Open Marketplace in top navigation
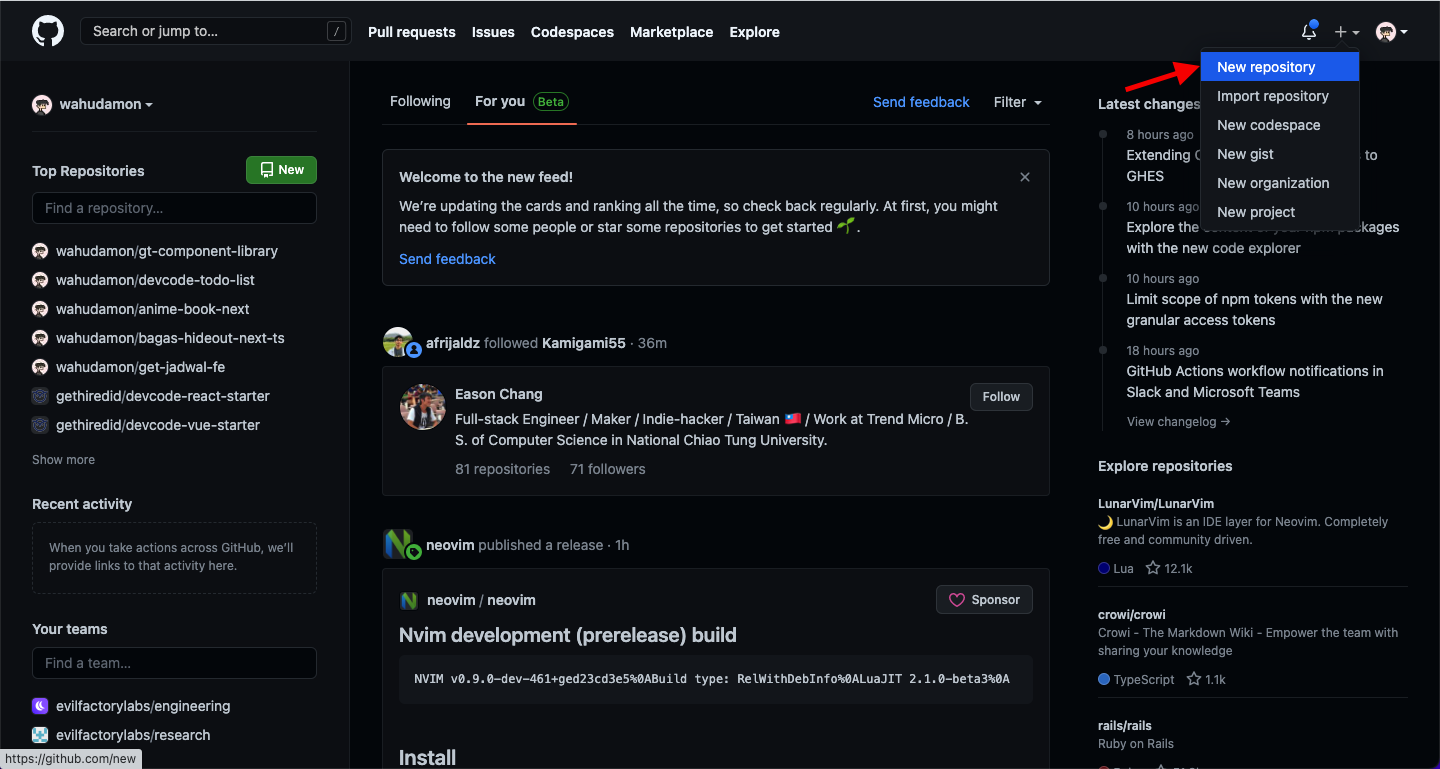 point(672,32)
